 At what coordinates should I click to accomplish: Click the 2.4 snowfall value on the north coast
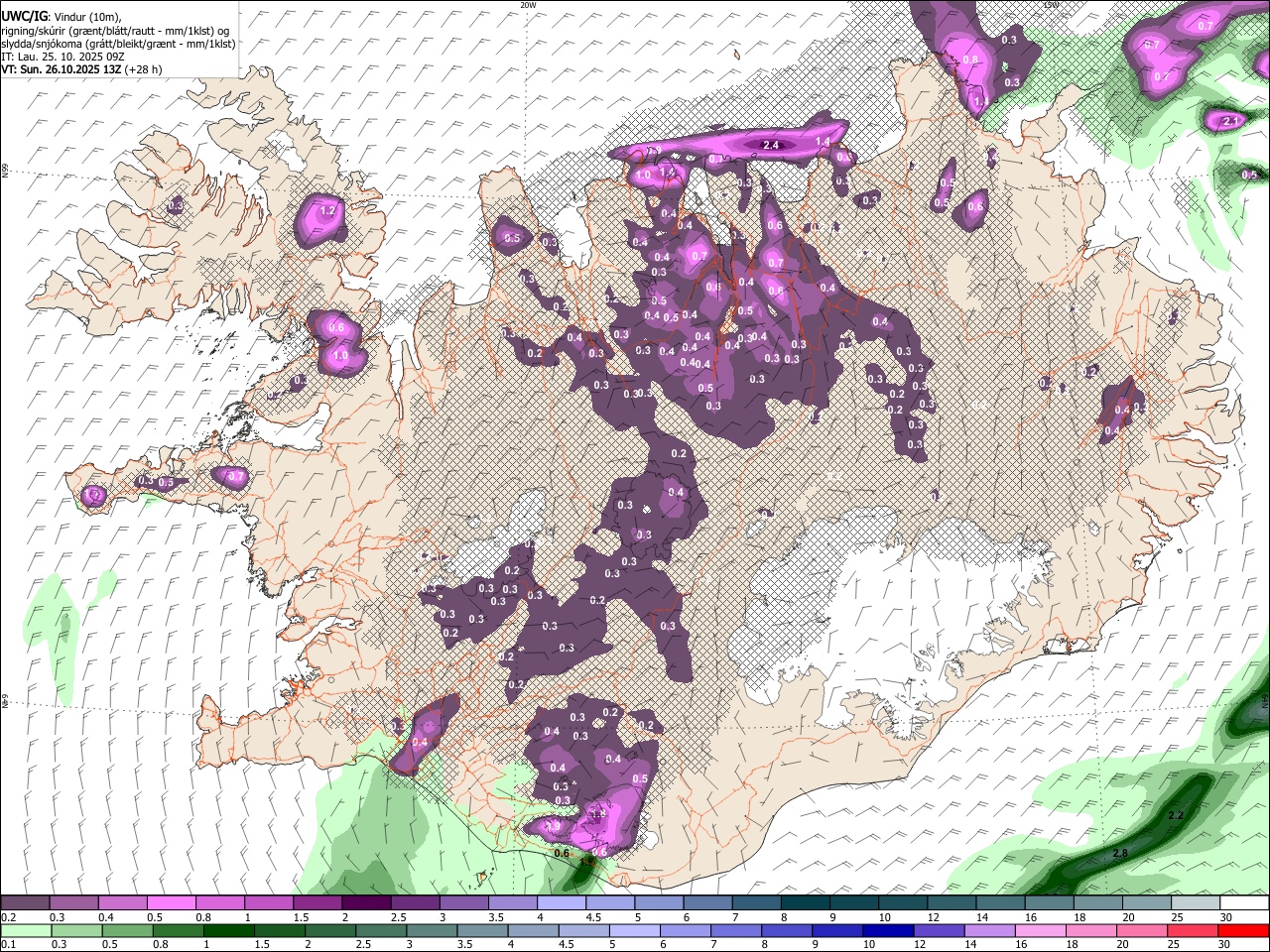[x=770, y=146]
